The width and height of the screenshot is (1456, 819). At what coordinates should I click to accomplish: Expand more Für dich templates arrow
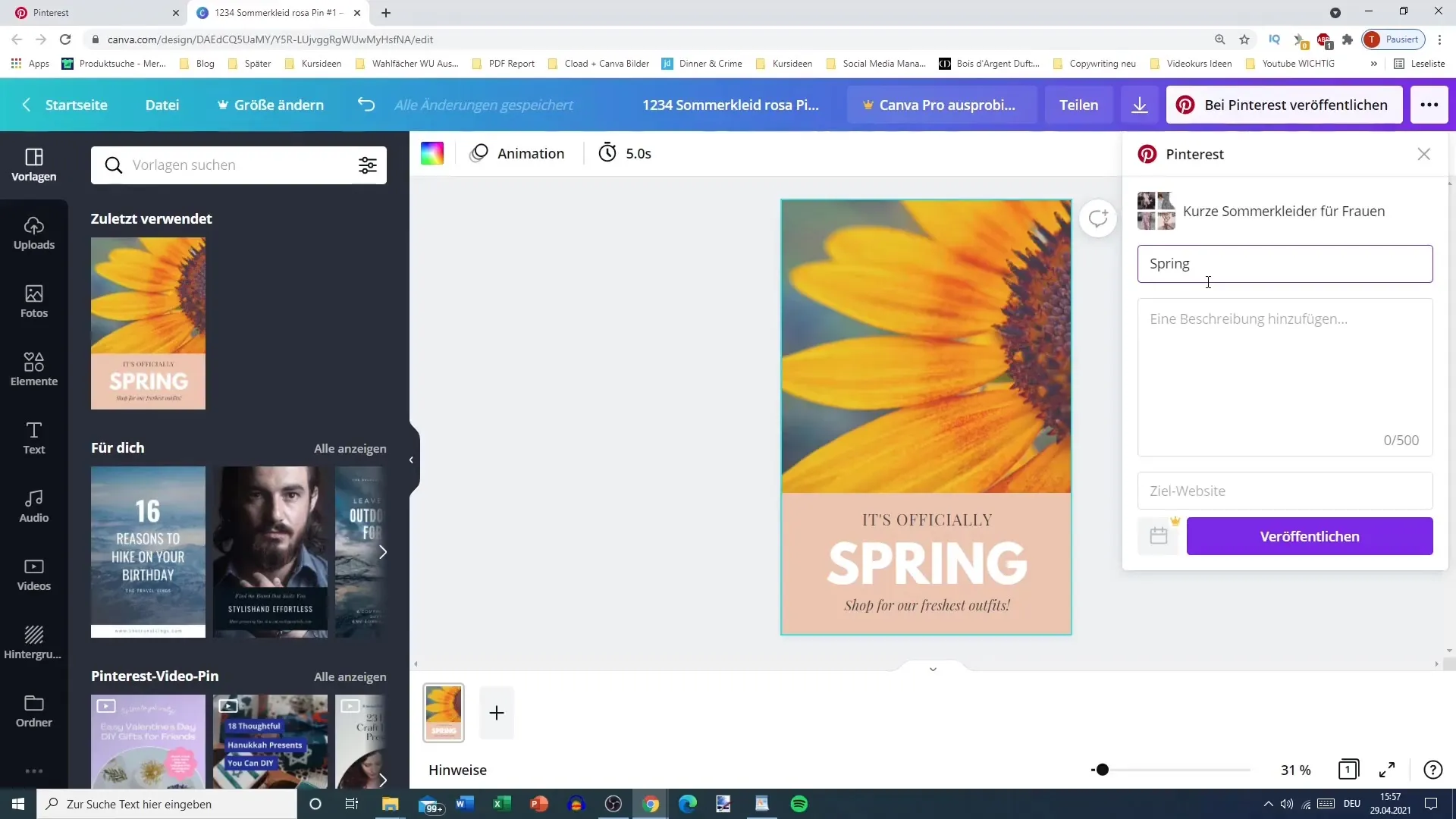pyautogui.click(x=383, y=552)
